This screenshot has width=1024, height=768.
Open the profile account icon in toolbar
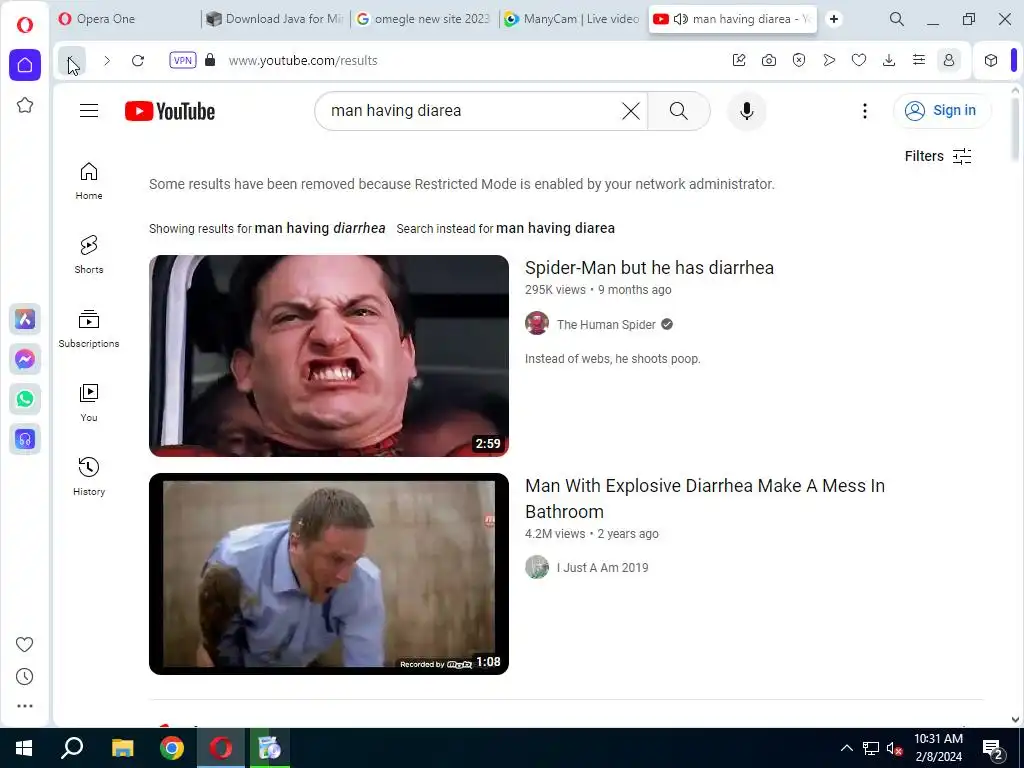[949, 60]
